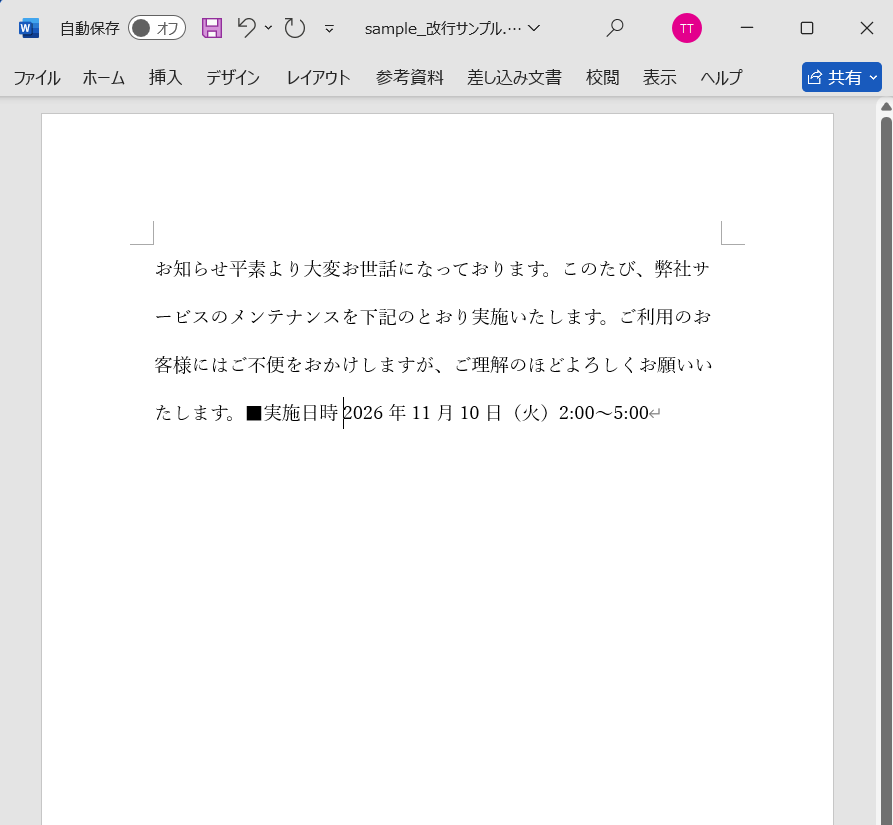
Task: Open the 差し込み文書 tab
Action: [514, 77]
